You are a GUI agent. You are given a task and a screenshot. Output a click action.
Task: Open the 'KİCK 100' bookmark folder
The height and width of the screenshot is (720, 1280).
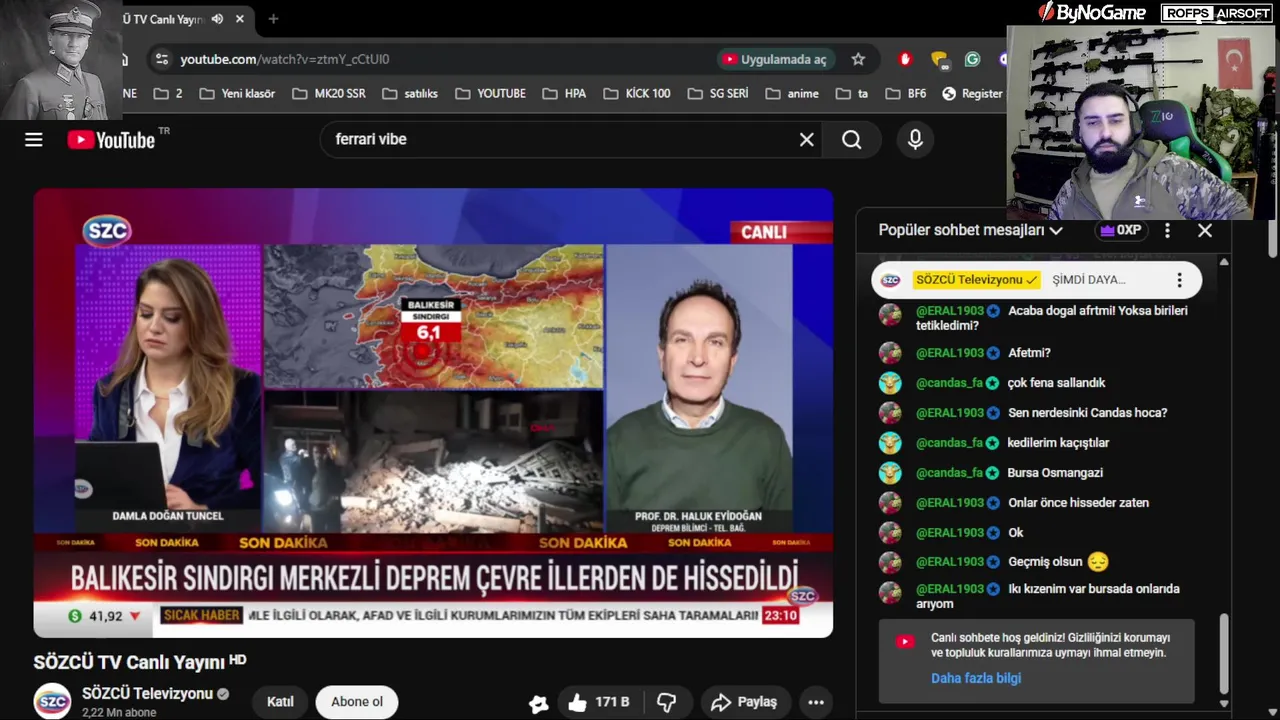pyautogui.click(x=637, y=93)
